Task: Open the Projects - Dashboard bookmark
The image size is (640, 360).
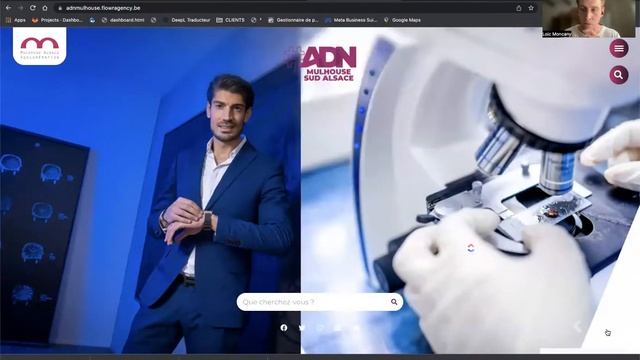Action: [x=57, y=20]
